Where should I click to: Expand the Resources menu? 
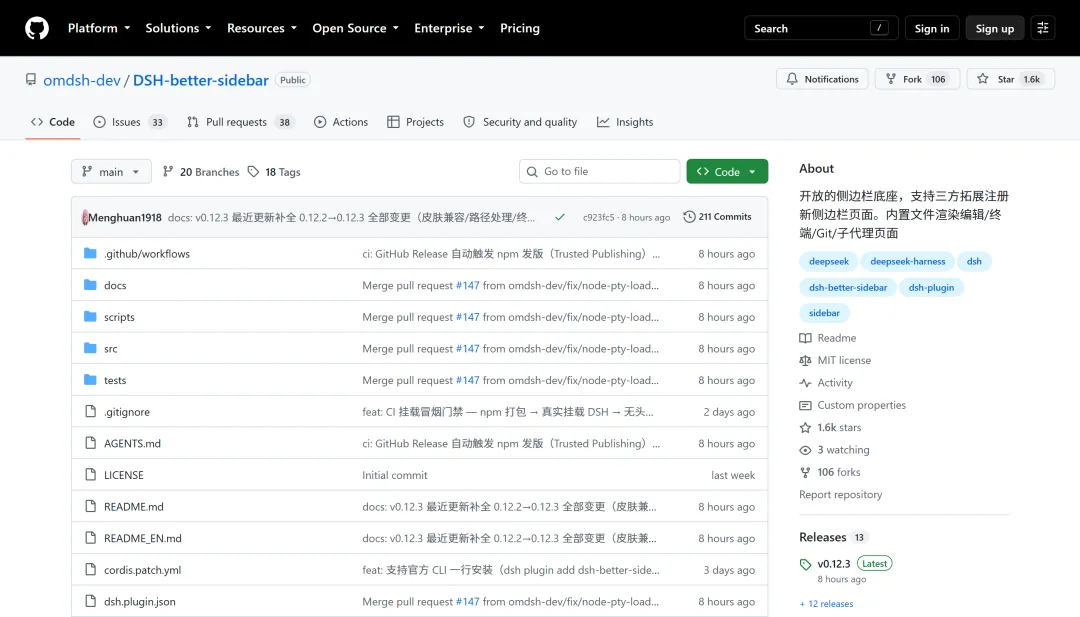[x=262, y=28]
